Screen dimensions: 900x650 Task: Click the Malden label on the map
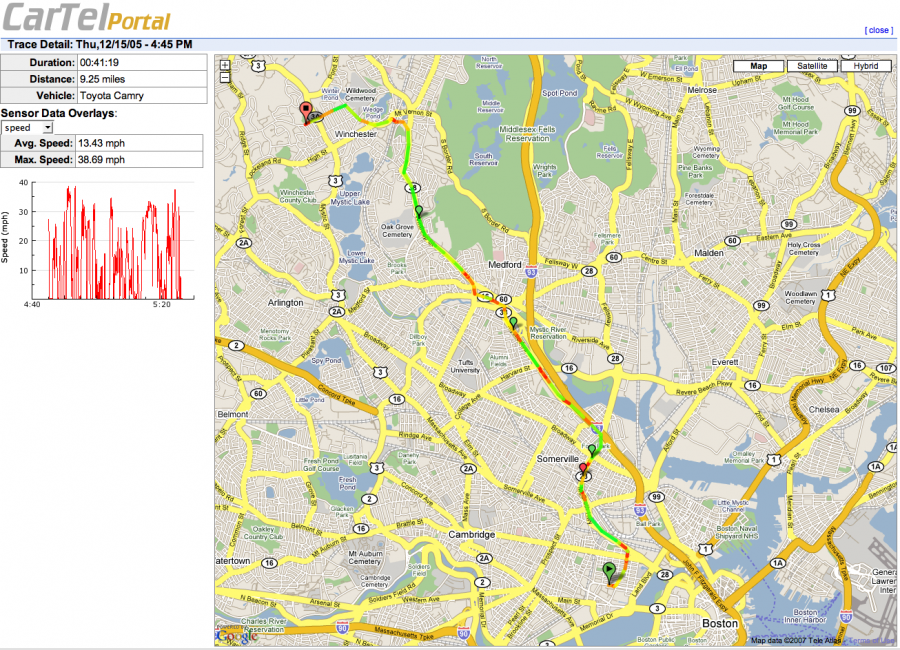[x=709, y=253]
